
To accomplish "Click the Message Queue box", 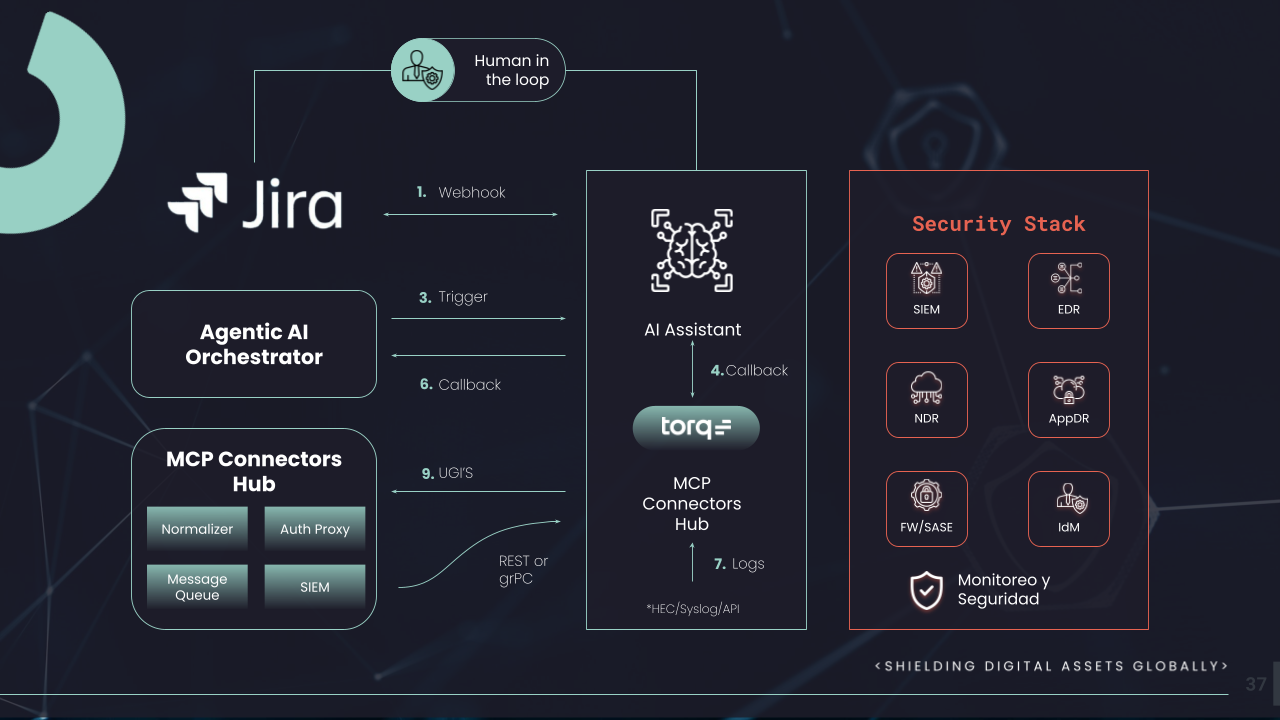I will coord(197,587).
